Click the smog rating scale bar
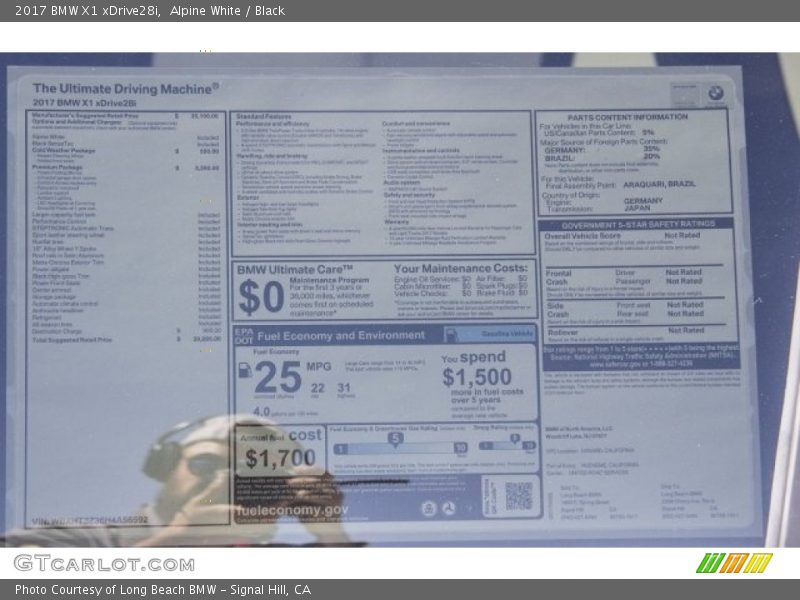 (x=507, y=445)
